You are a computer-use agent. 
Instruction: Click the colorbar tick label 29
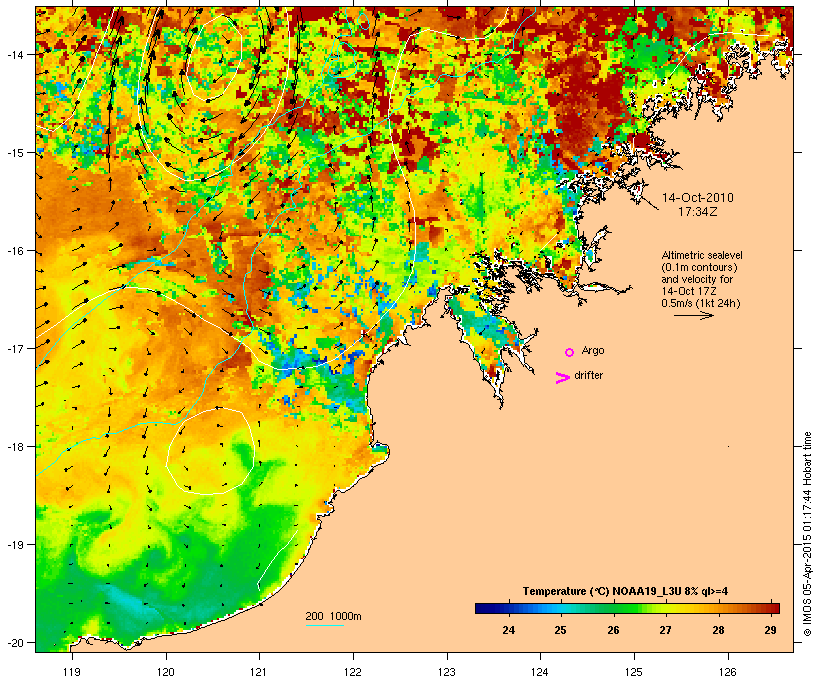[770, 630]
